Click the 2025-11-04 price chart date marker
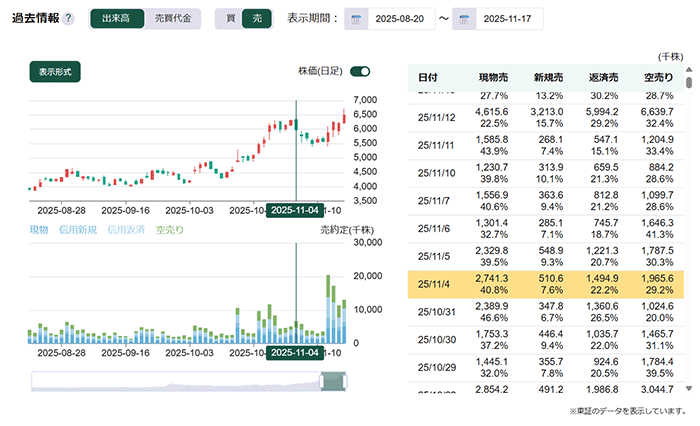 coord(295,210)
